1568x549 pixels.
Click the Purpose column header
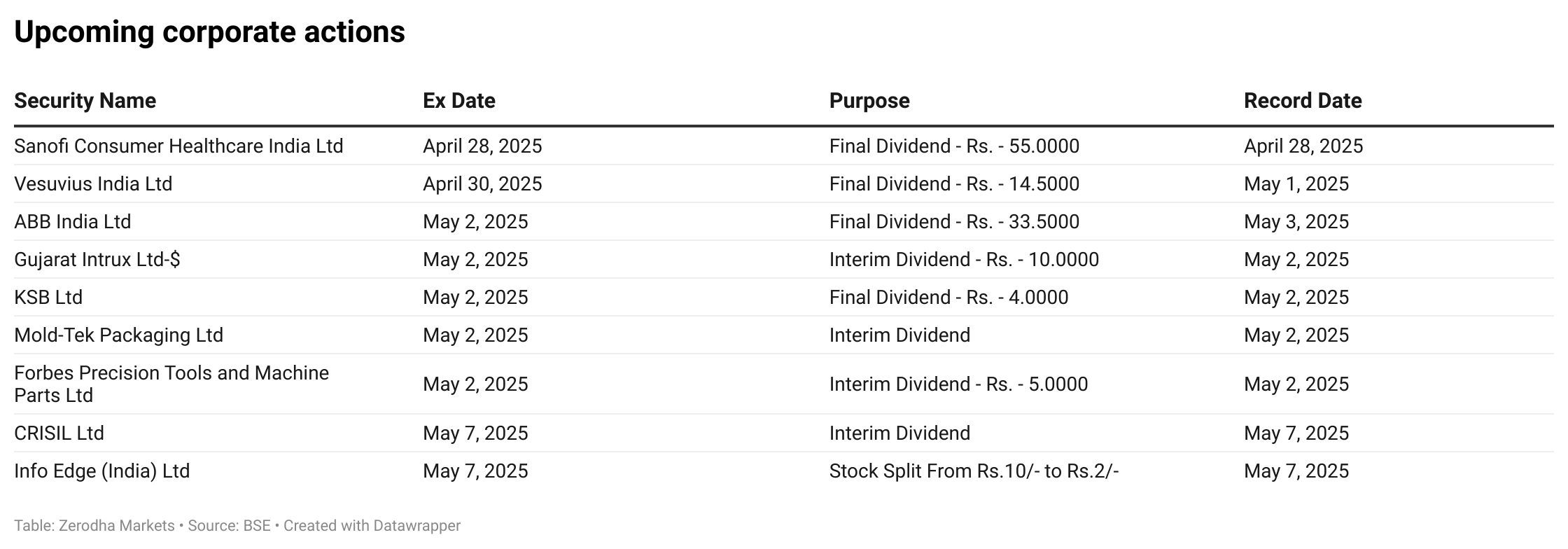tap(869, 101)
